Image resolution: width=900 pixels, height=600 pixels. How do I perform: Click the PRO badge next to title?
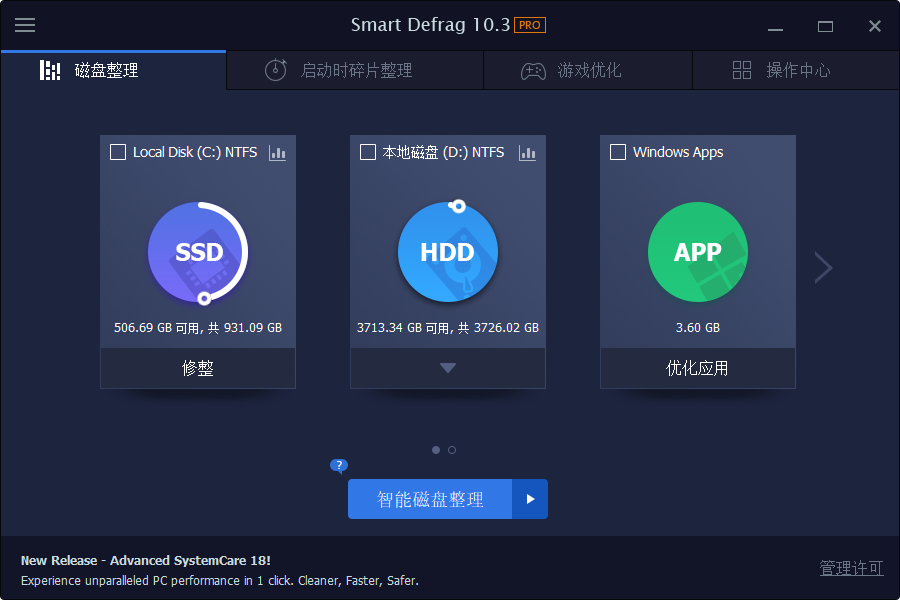click(529, 25)
